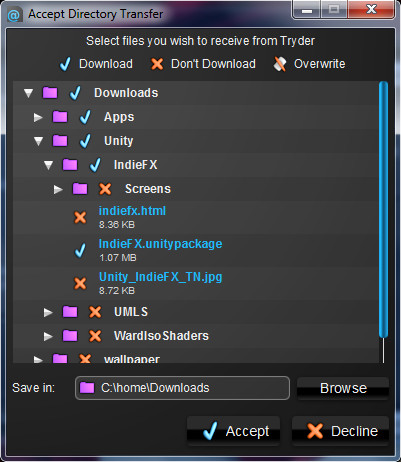This screenshot has height=462, width=401.
Task: Click the Accept button
Action: pos(233,431)
